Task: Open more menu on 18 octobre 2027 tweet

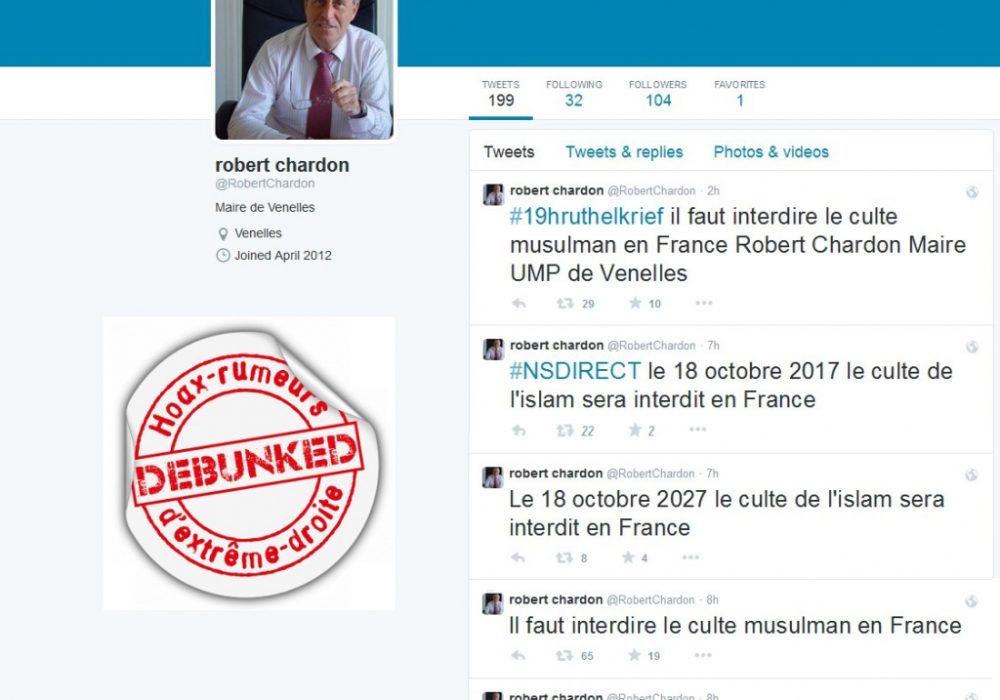Action: tap(691, 557)
